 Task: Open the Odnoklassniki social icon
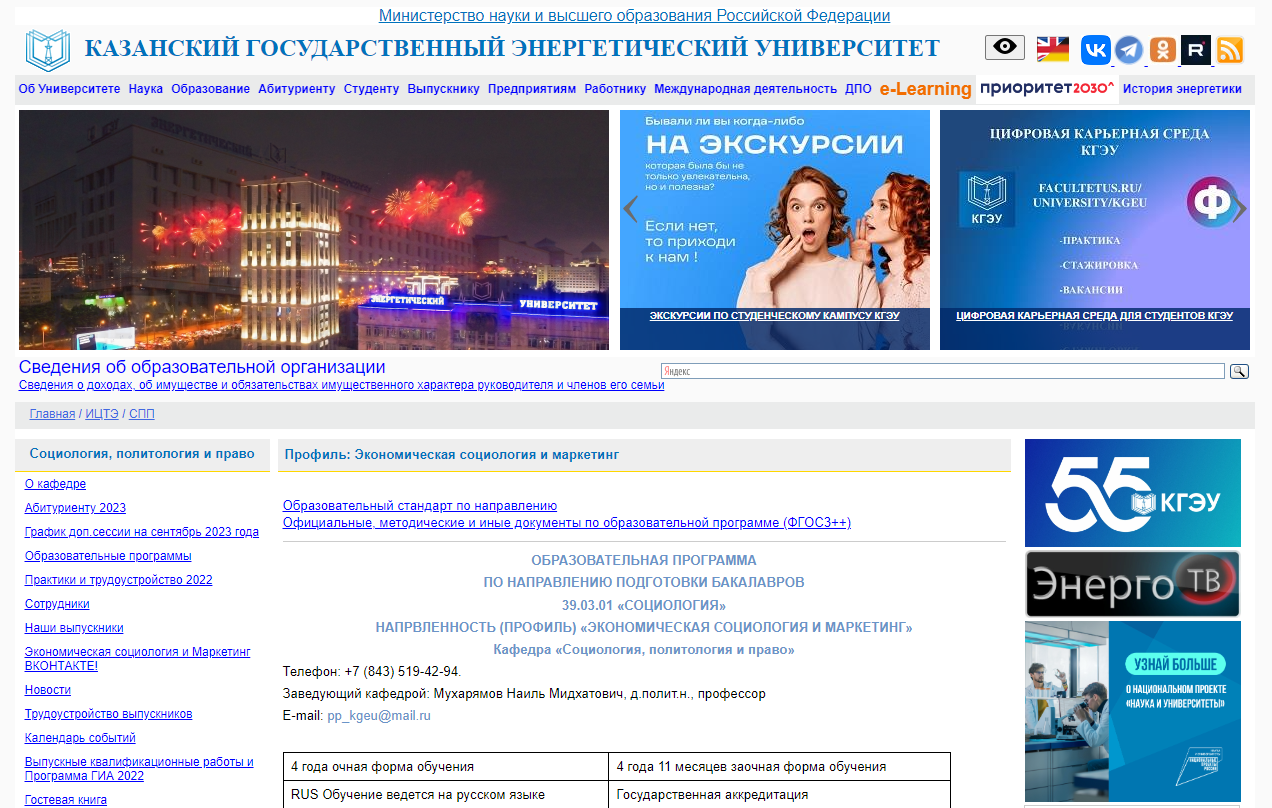[x=1162, y=50]
